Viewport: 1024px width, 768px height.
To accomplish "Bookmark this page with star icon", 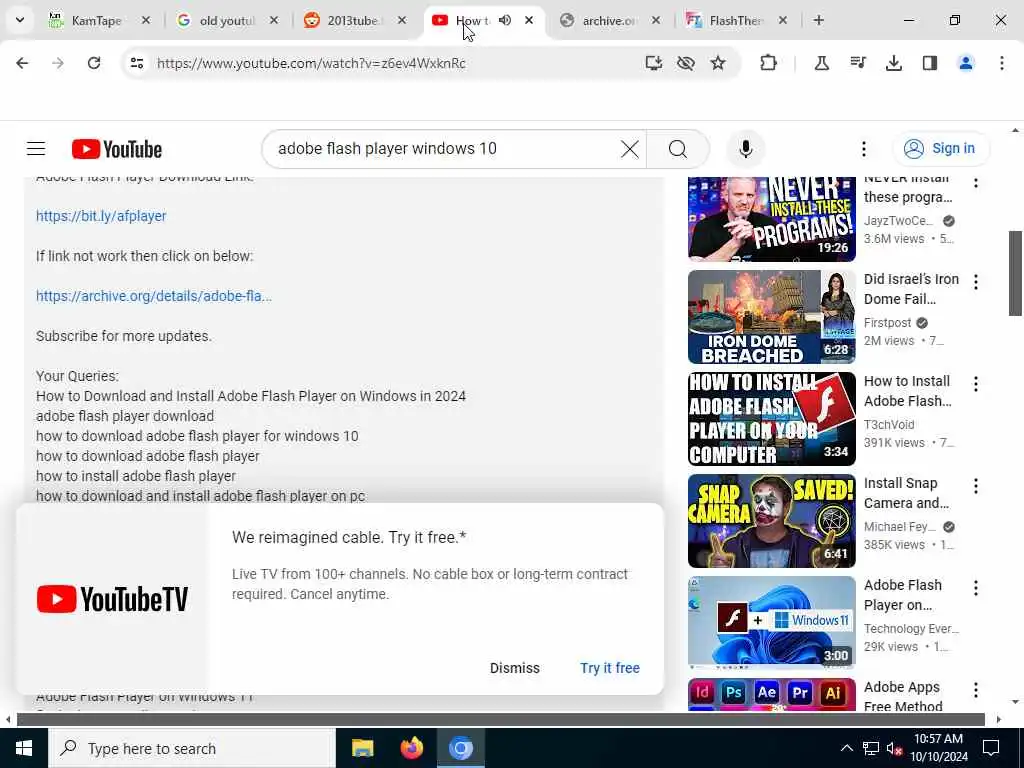I will [x=718, y=63].
